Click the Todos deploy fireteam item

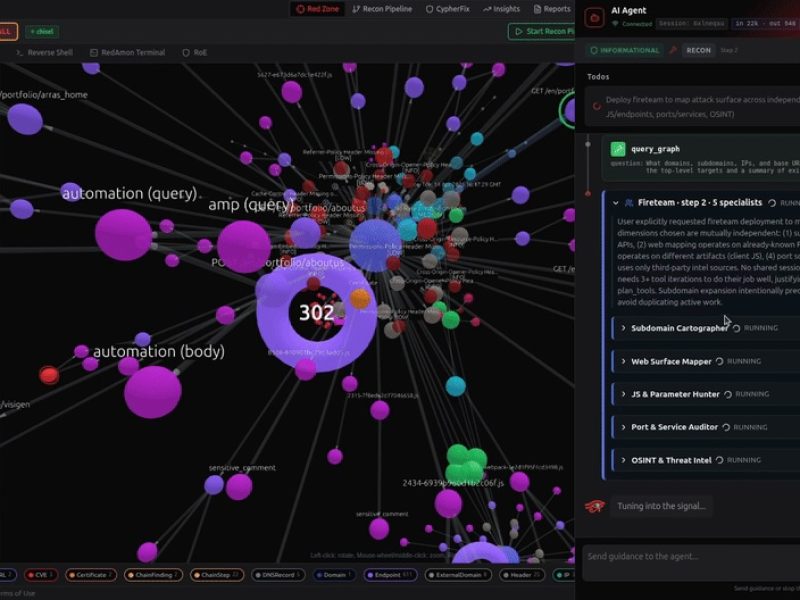[692, 107]
